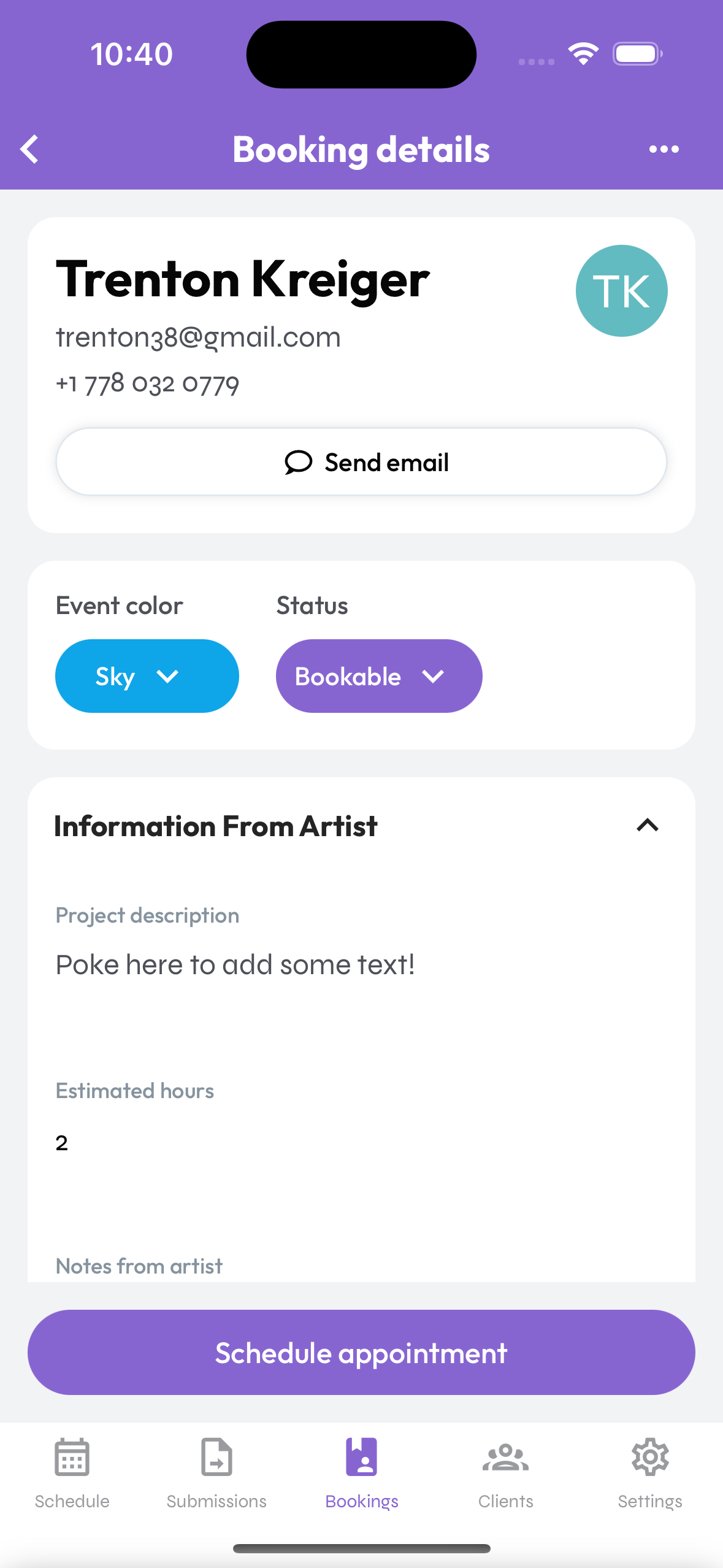Go back using the left arrow
Image resolution: width=723 pixels, height=1568 pixels.
[x=29, y=149]
